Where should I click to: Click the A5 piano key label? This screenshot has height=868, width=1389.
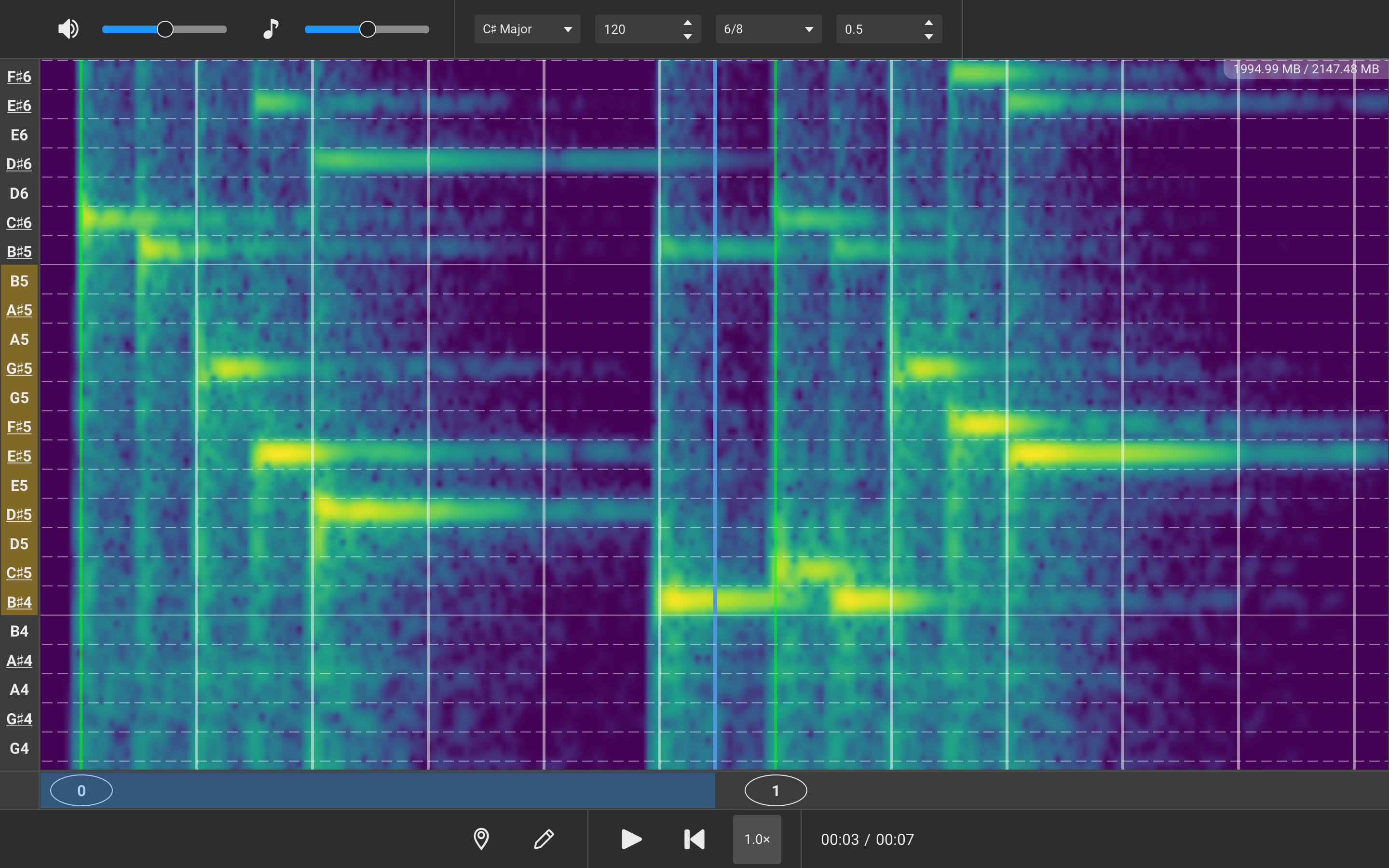(x=19, y=339)
